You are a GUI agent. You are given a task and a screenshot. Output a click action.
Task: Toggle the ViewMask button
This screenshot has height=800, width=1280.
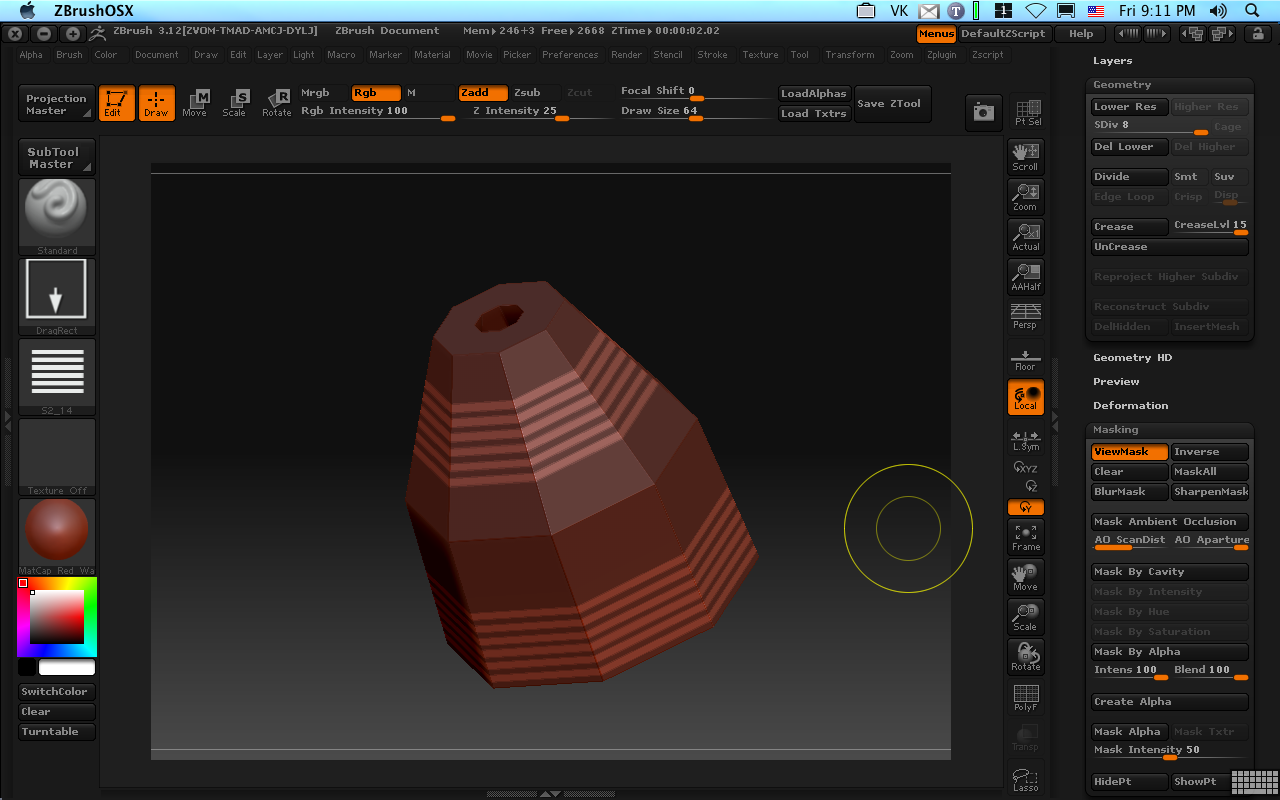[1129, 452]
